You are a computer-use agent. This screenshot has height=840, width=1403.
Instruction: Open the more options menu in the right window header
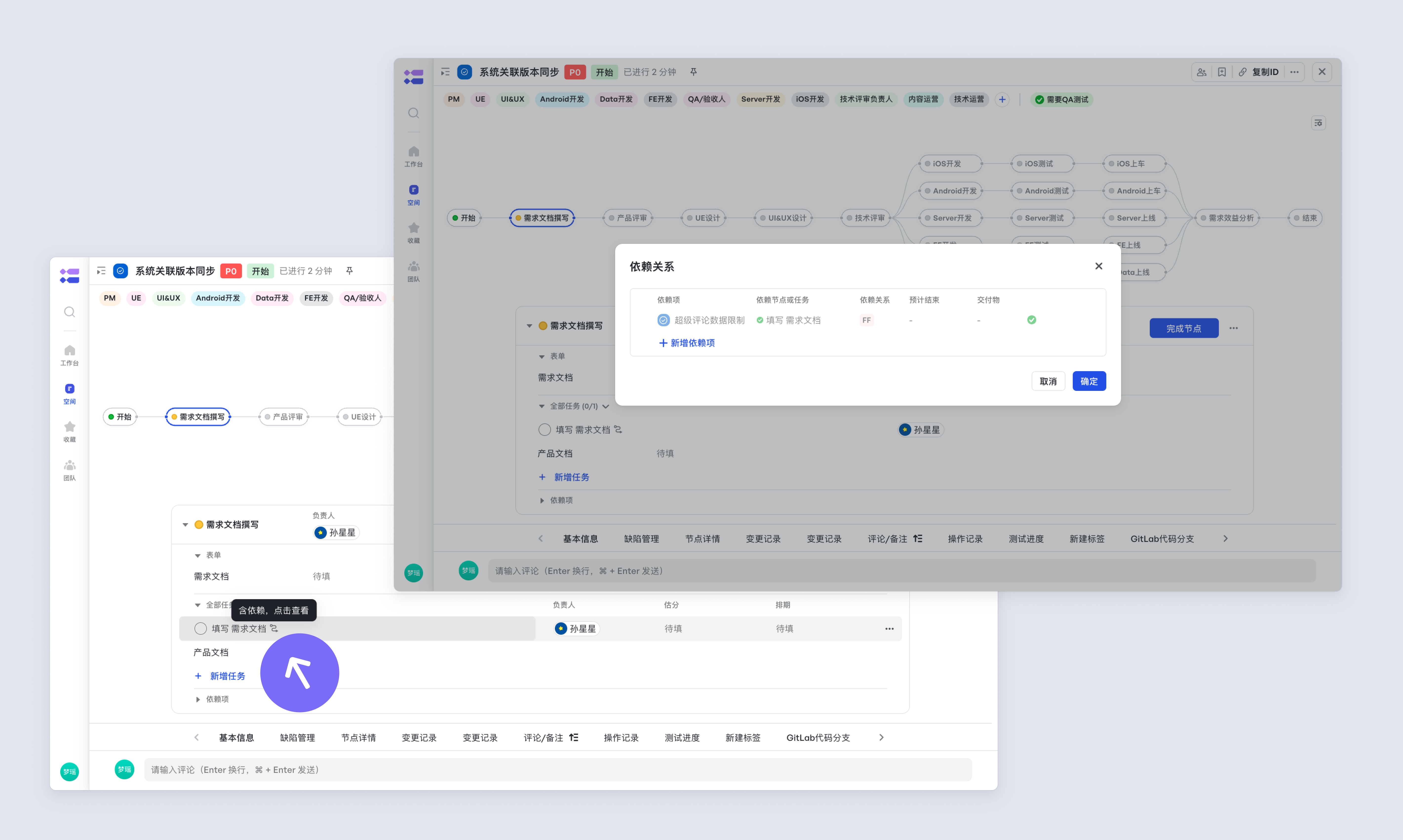coord(1294,72)
